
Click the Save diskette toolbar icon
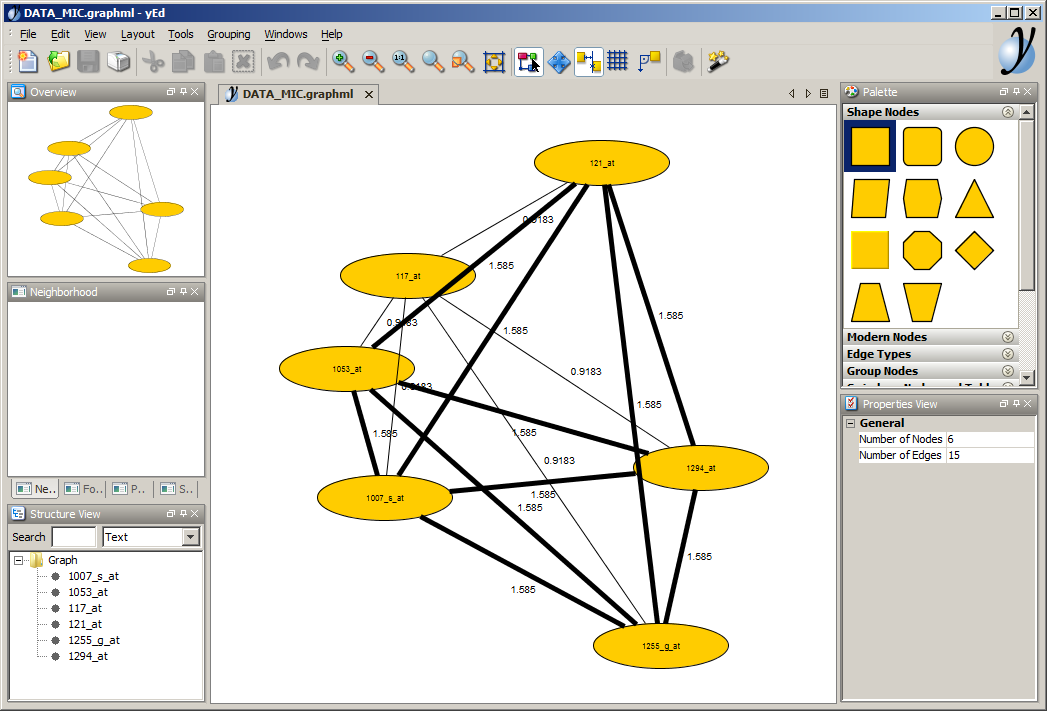pos(88,61)
